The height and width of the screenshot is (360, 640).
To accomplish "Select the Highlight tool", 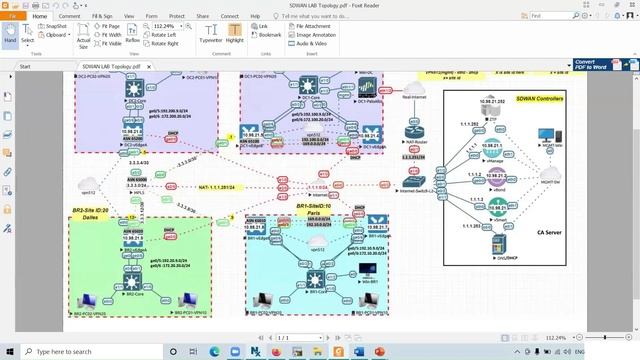I will [x=235, y=33].
